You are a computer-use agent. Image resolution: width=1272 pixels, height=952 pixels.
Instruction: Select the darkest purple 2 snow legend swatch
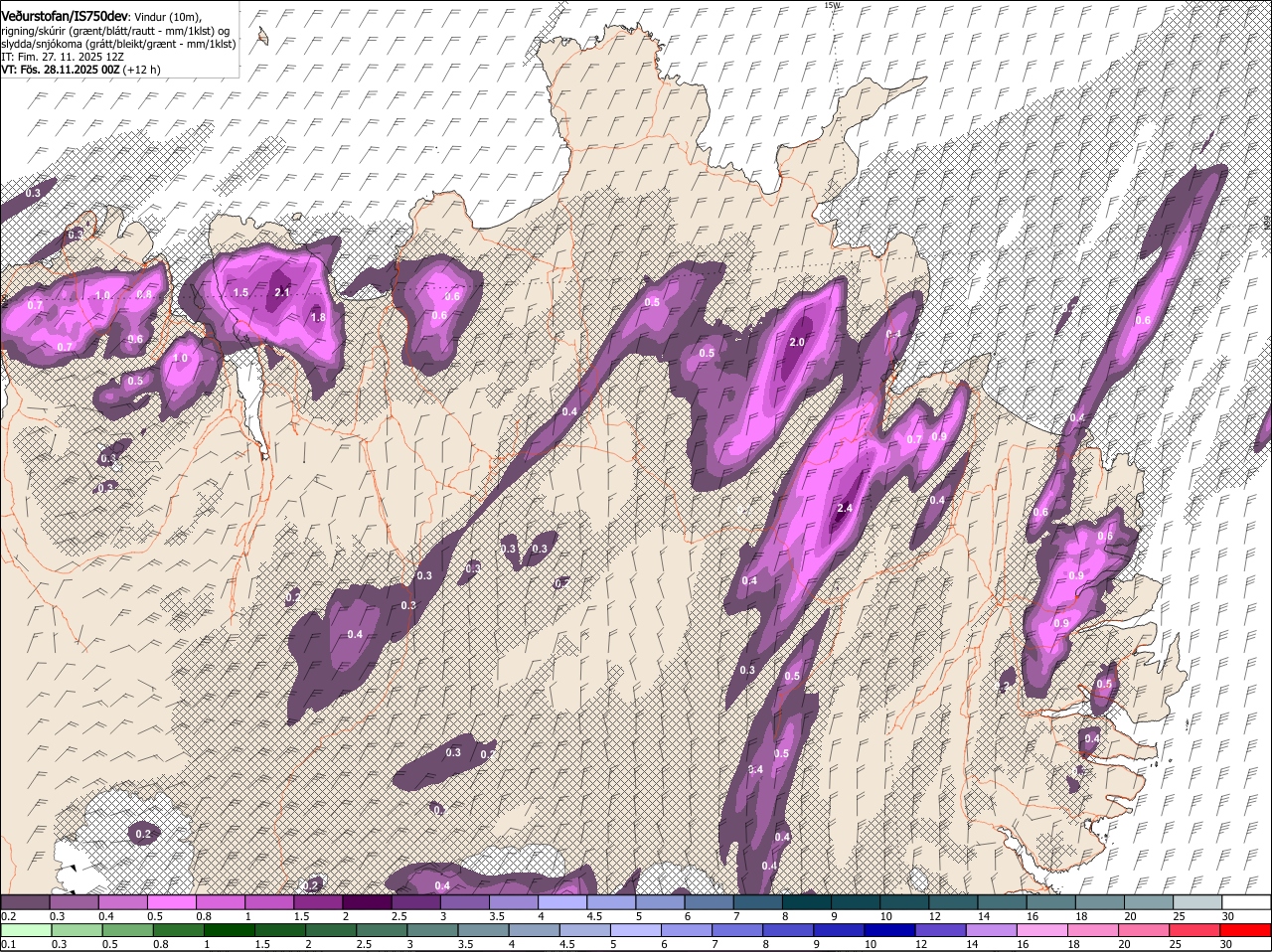pyautogui.click(x=367, y=902)
